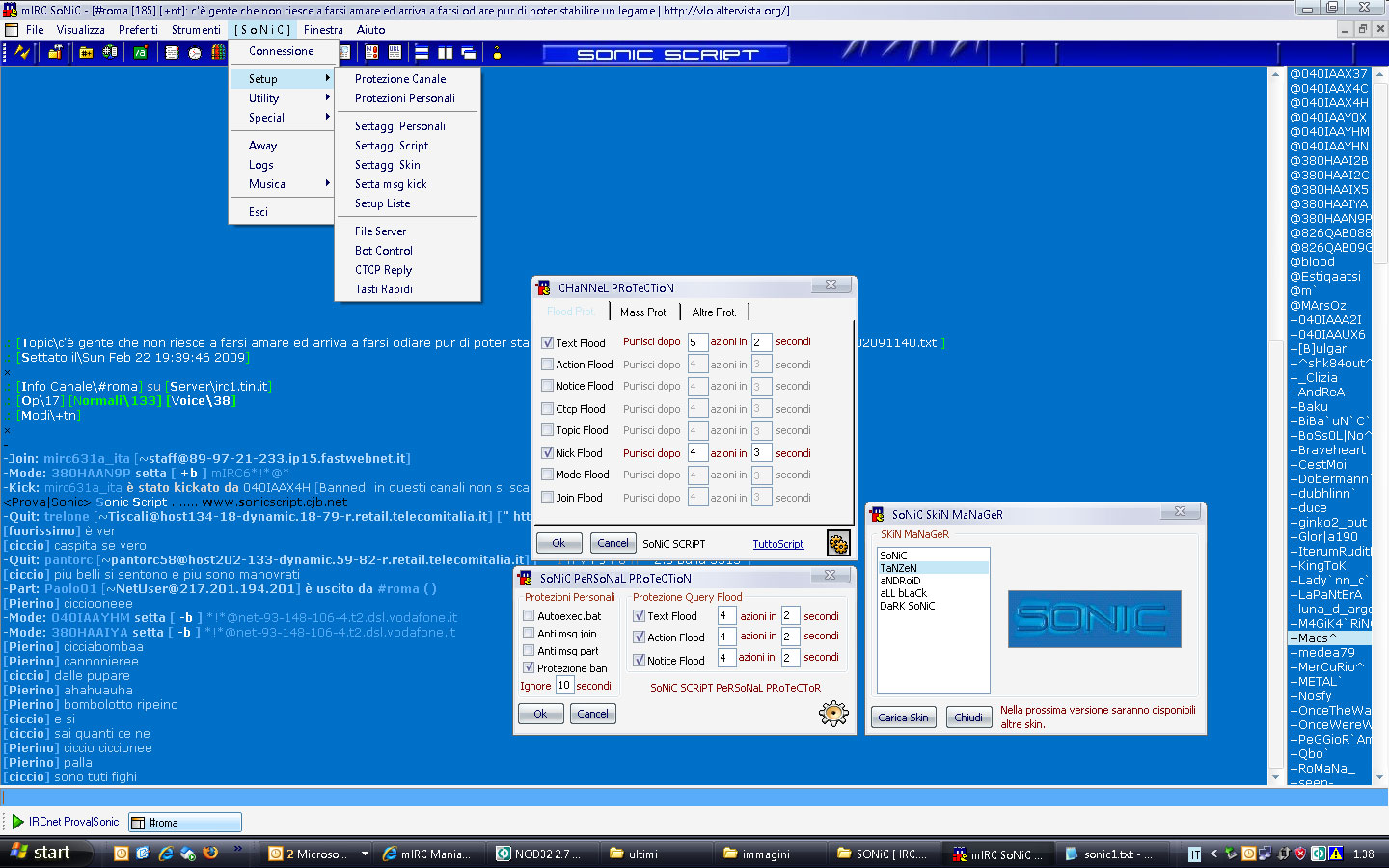The width and height of the screenshot is (1389, 868).
Task: Click the cascade windows toolbar icon
Action: tap(469, 53)
